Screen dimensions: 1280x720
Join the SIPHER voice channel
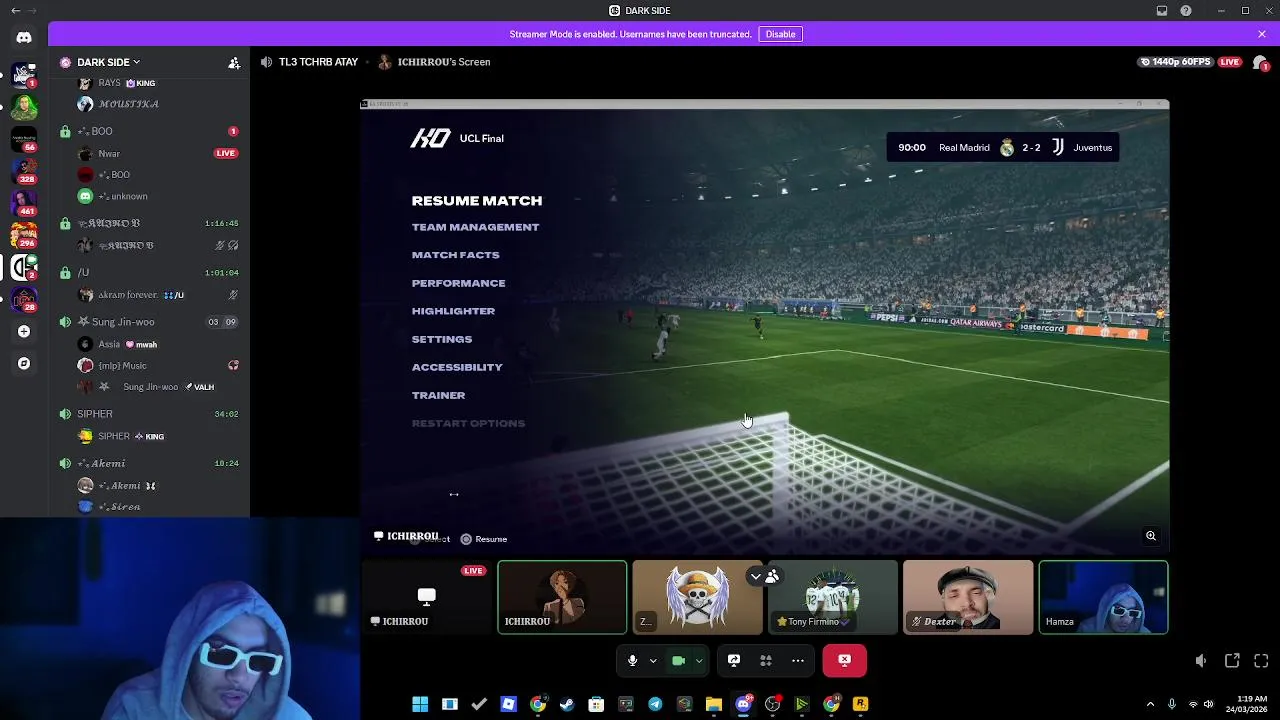click(x=150, y=414)
